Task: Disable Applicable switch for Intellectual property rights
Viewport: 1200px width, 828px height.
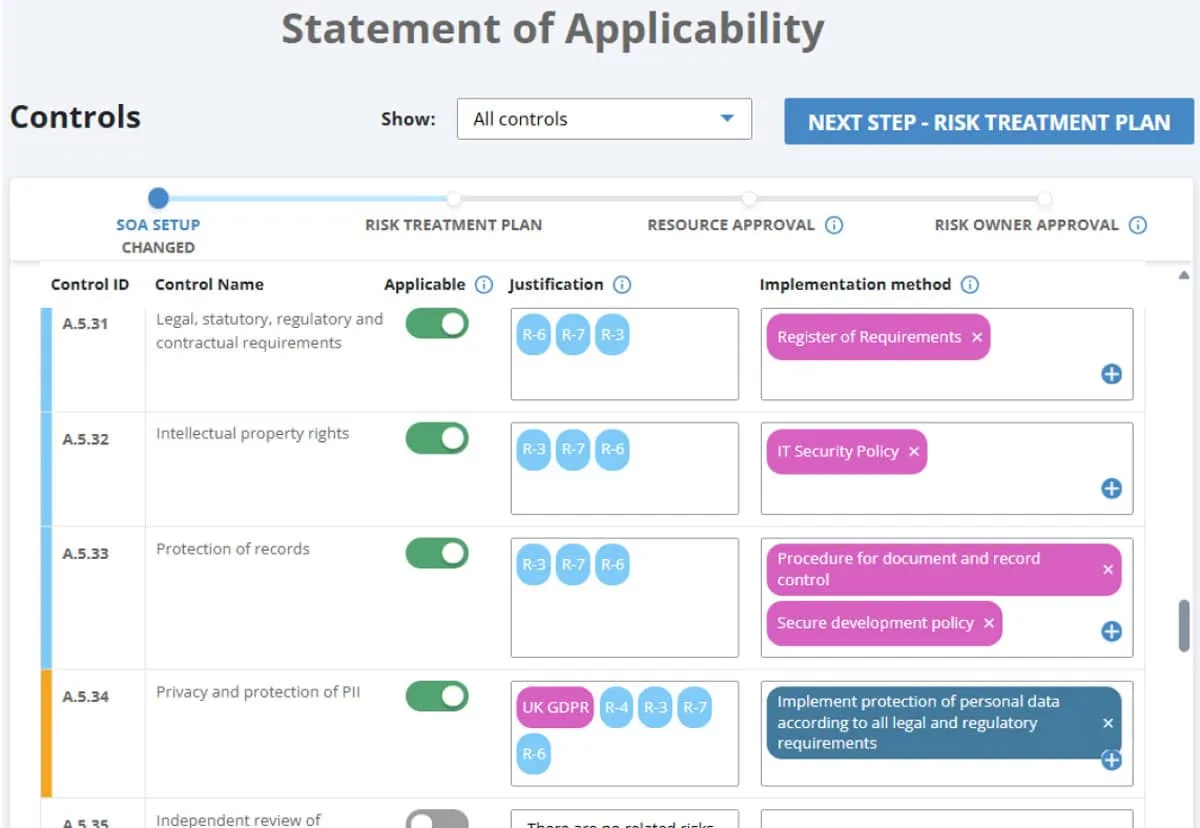Action: [437, 438]
